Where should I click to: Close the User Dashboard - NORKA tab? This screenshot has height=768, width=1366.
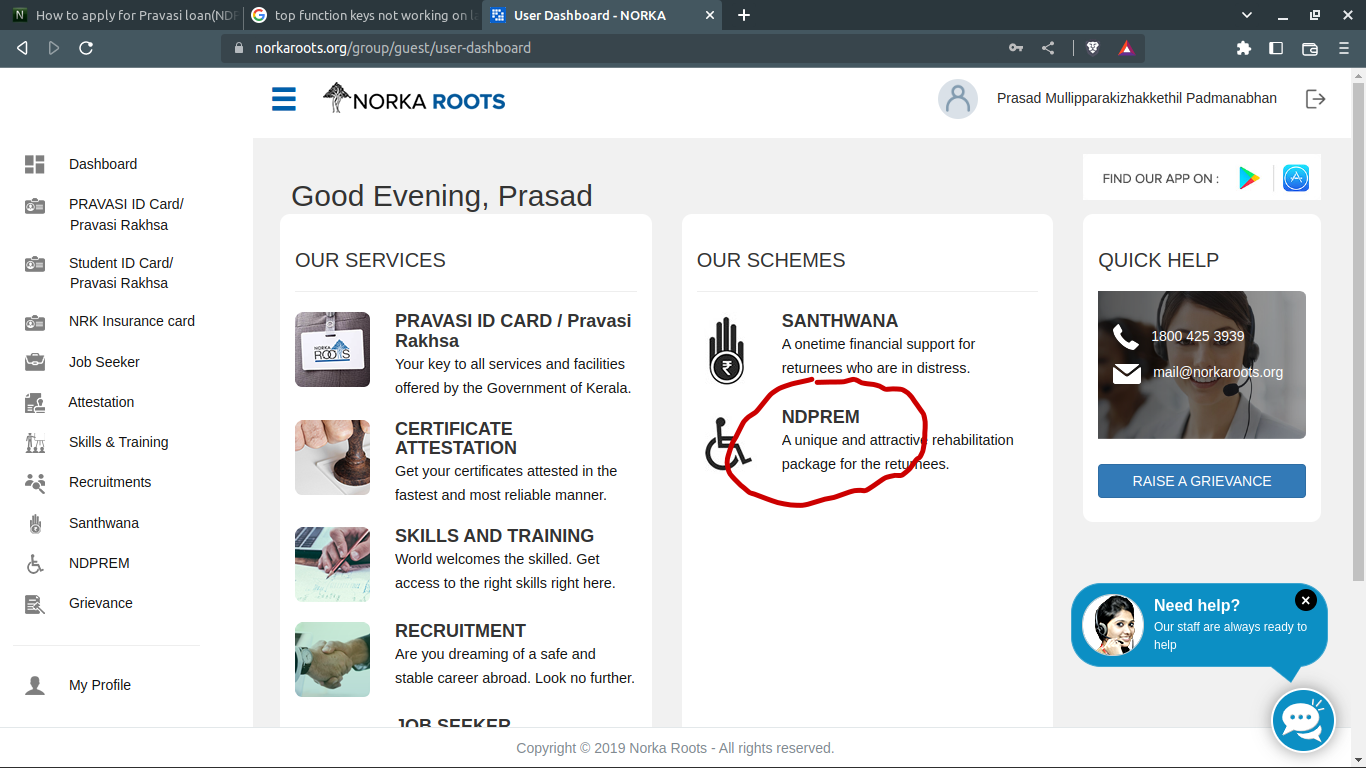tap(710, 15)
